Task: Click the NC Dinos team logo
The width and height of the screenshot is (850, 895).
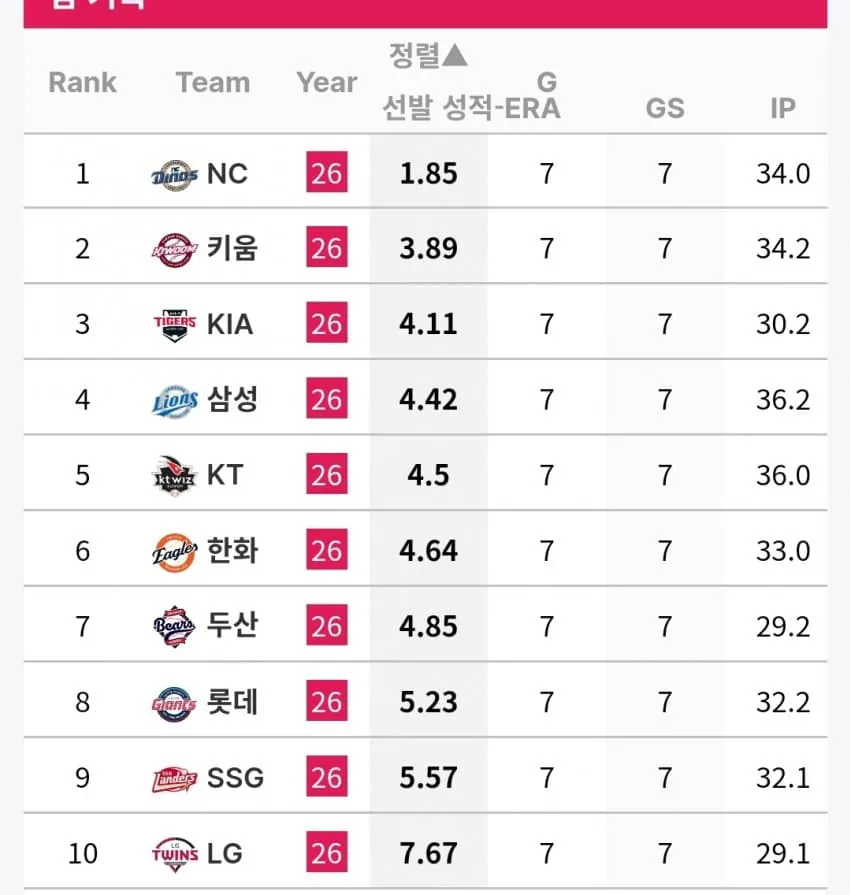Action: pyautogui.click(x=175, y=174)
